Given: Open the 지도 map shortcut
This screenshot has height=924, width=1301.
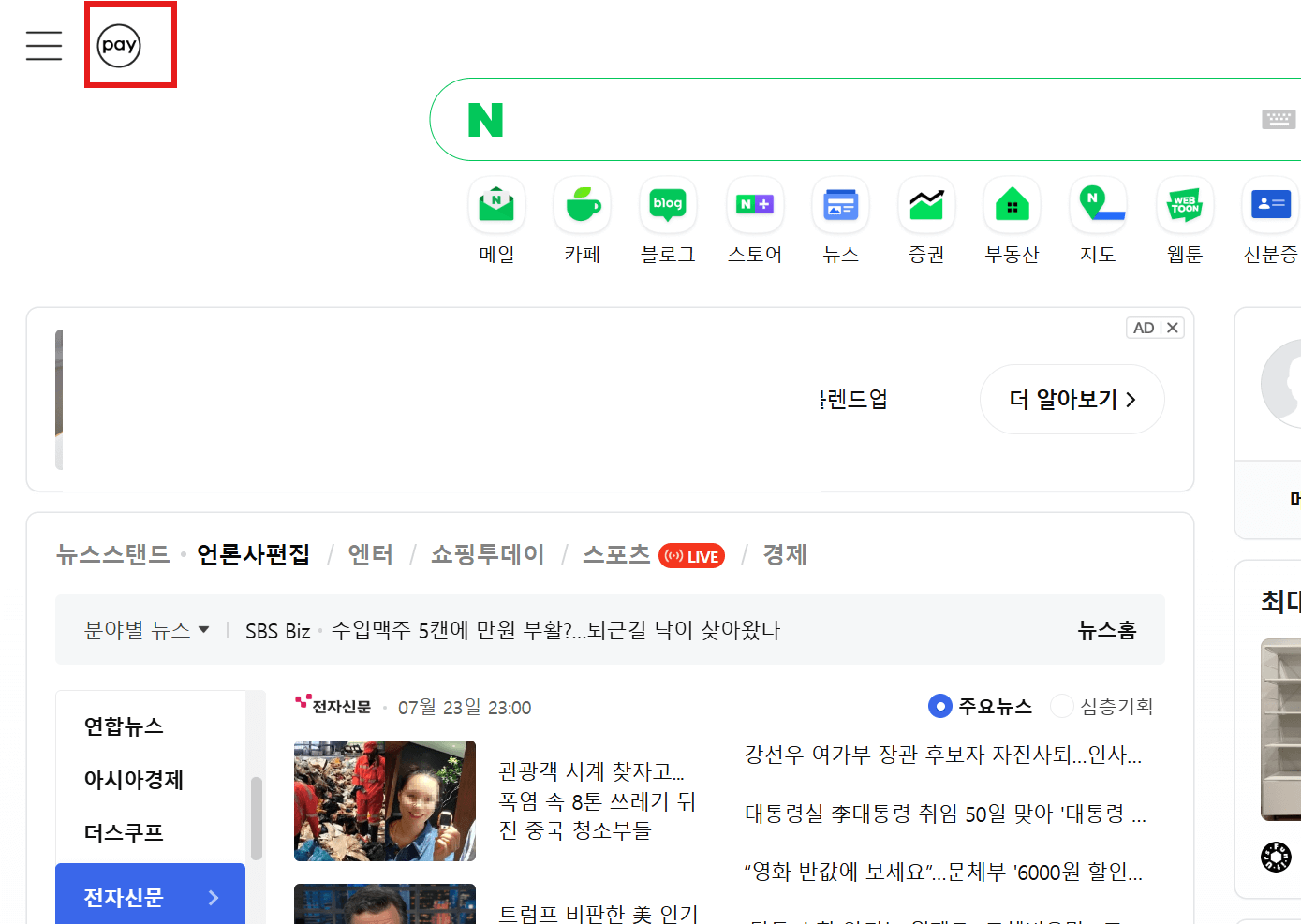Looking at the screenshot, I should [1098, 221].
